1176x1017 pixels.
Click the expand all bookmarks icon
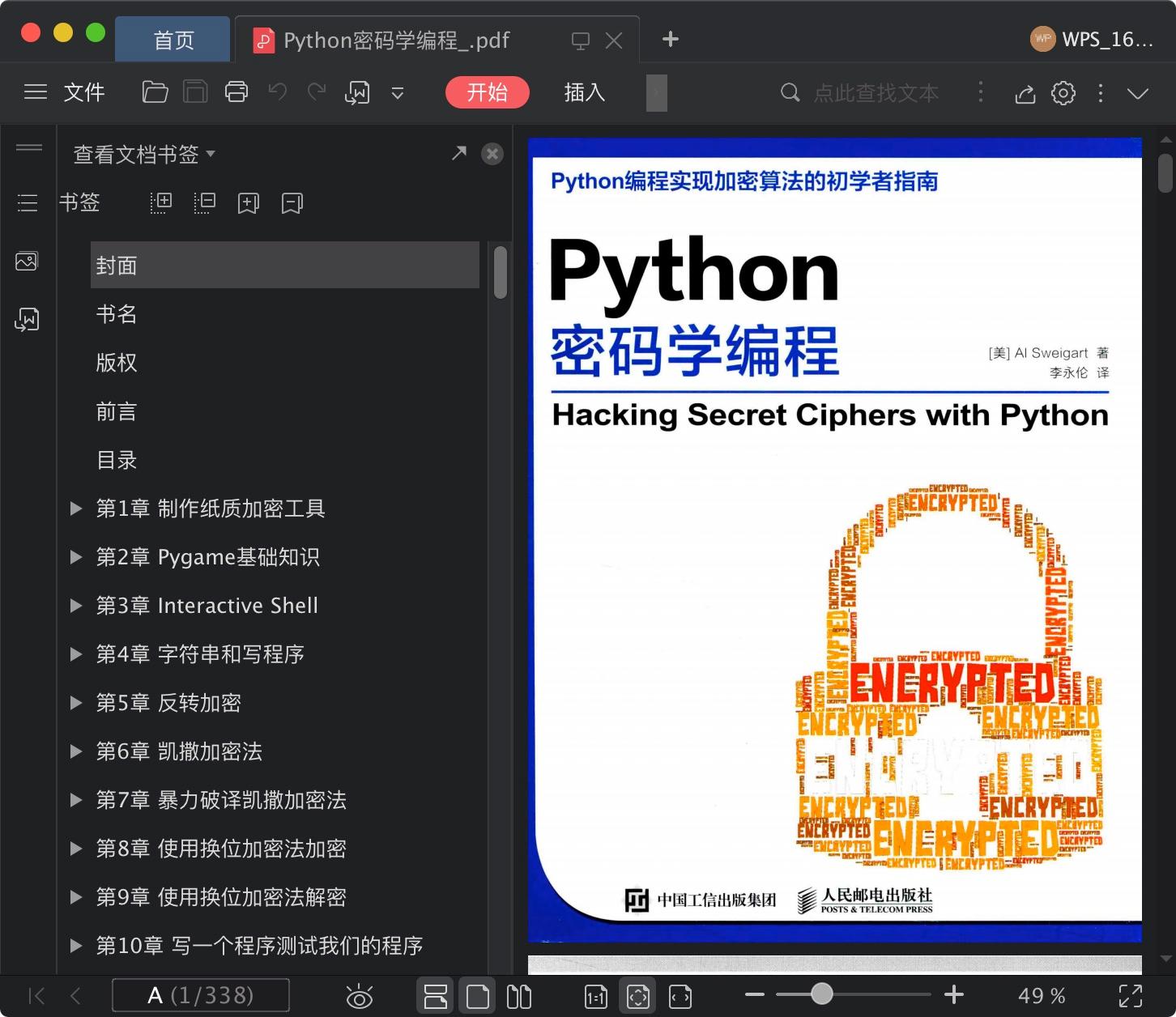[161, 202]
